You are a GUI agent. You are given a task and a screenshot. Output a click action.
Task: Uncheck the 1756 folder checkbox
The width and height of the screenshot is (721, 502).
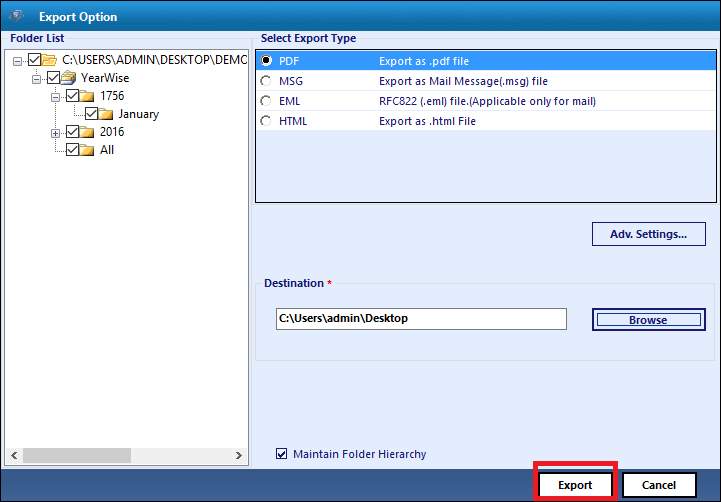click(72, 96)
